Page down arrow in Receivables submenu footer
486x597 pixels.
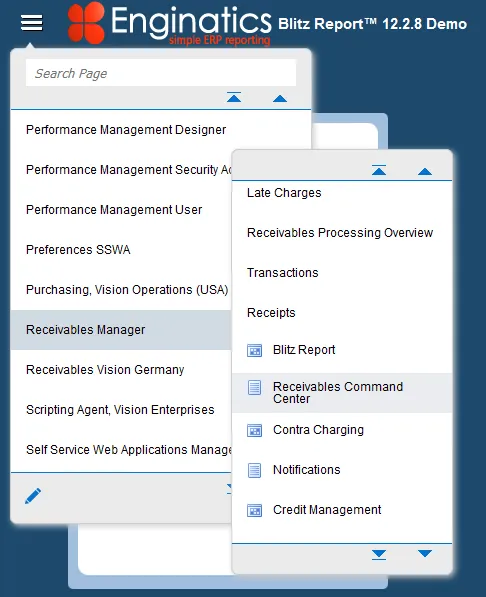click(425, 553)
